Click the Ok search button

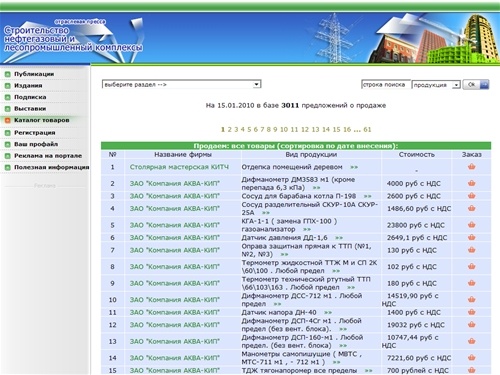pyautogui.click(x=471, y=84)
